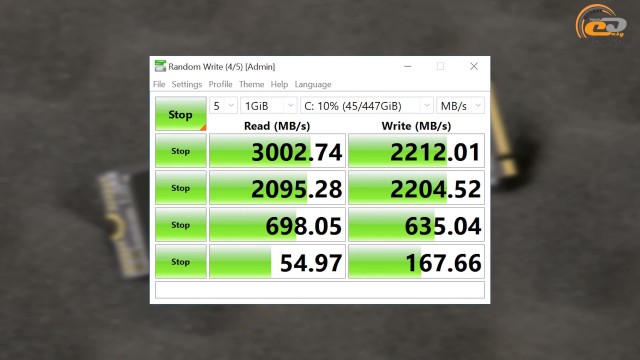Select the 2204.52 write result cell
640x360 pixels.
click(416, 188)
